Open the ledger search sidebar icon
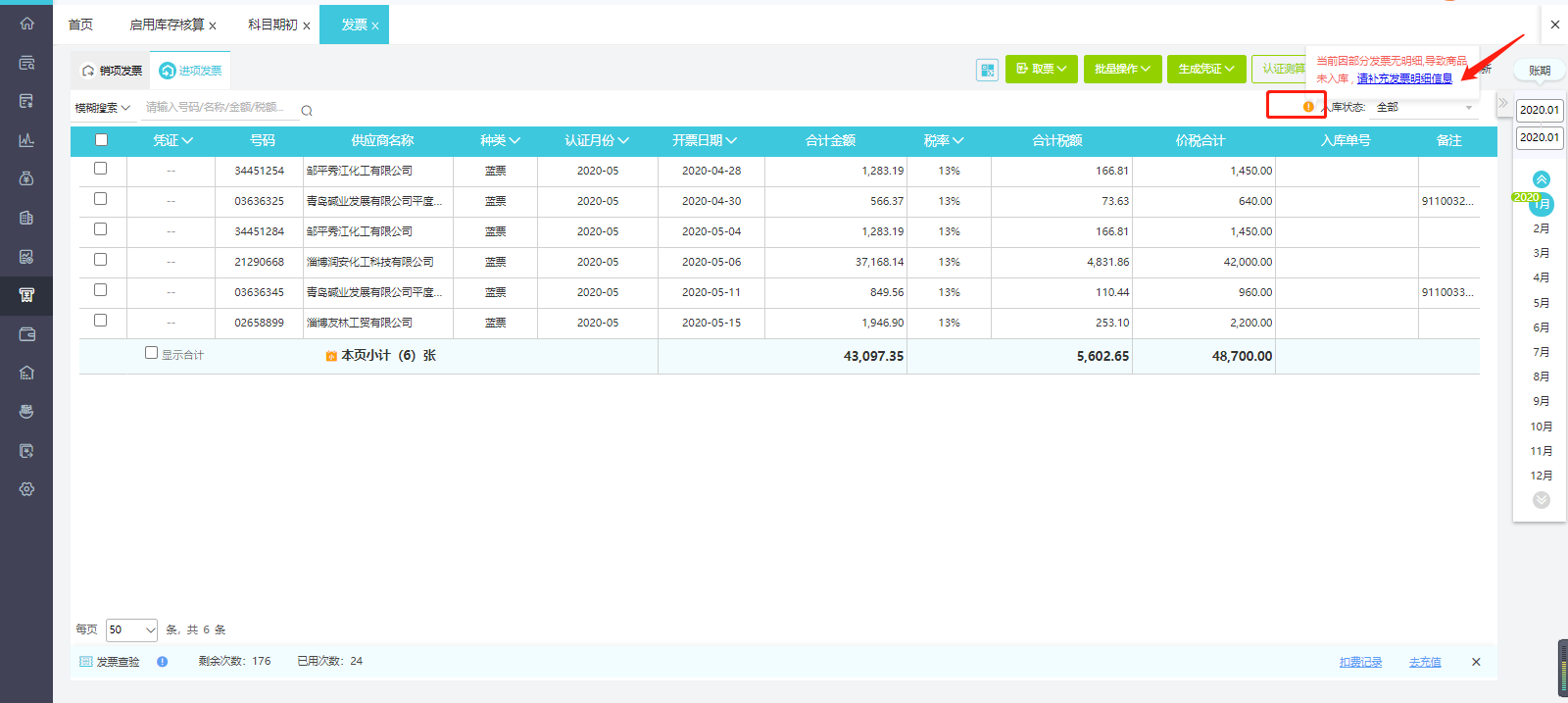The width and height of the screenshot is (1568, 703). 26,63
